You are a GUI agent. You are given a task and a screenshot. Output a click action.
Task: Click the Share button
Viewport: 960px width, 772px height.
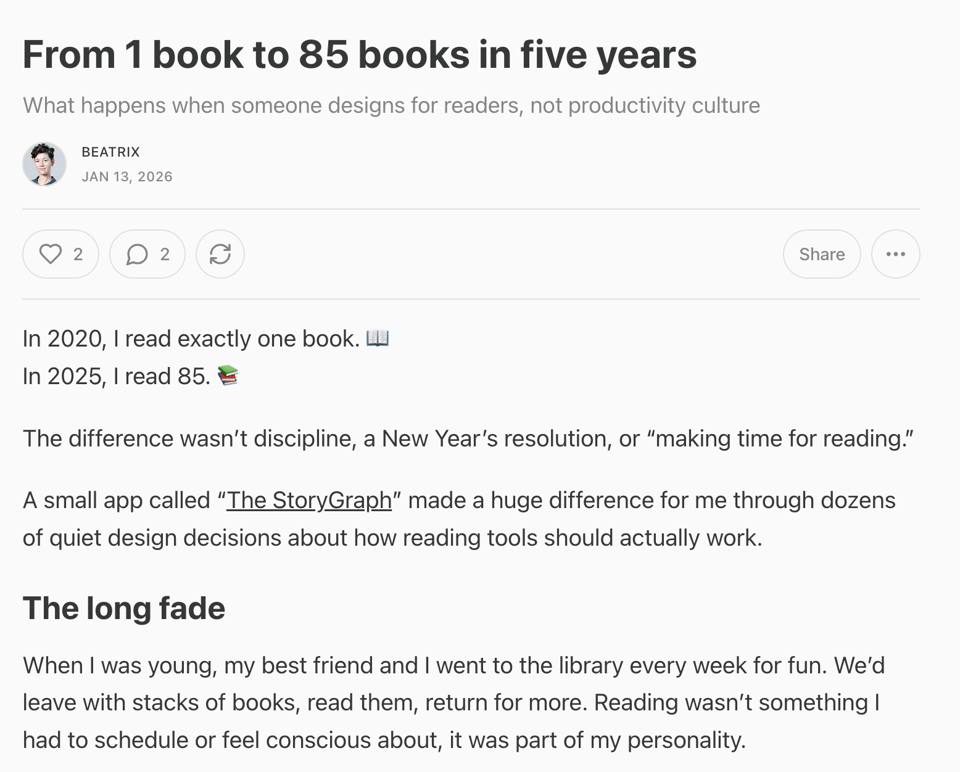pyautogui.click(x=821, y=254)
